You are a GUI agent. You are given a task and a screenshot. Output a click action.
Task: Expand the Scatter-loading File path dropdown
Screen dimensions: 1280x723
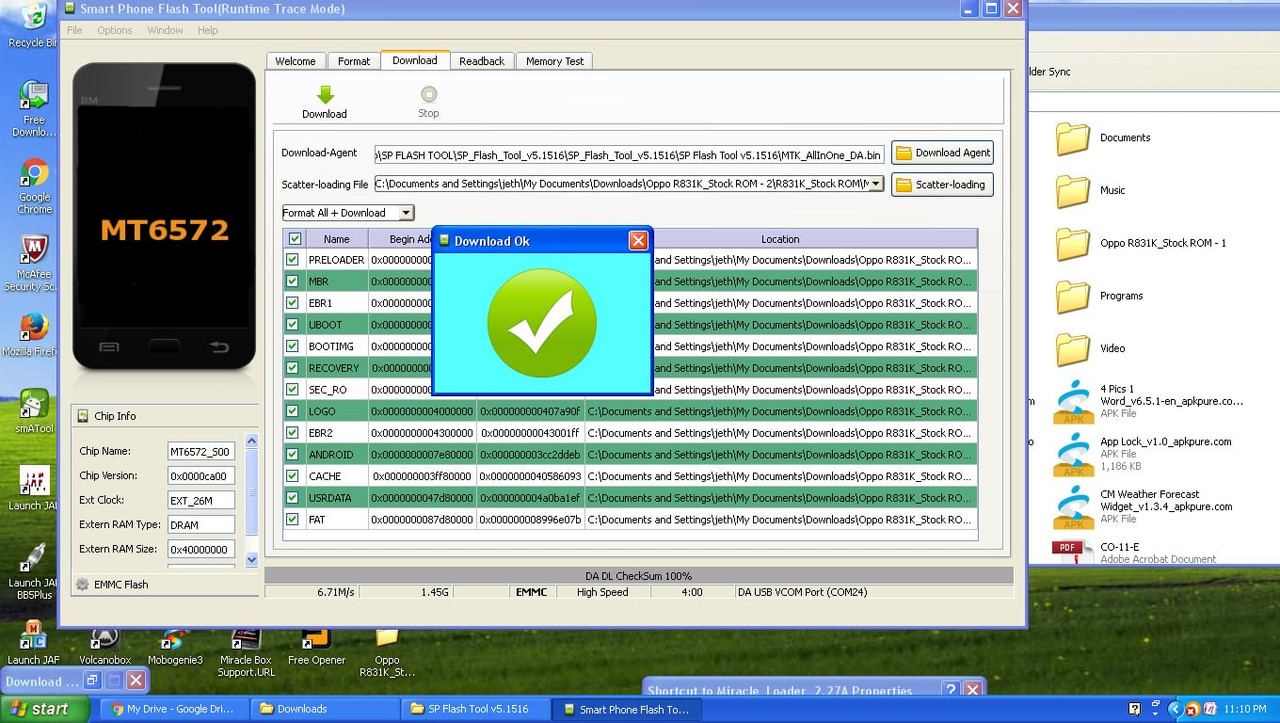tap(877, 184)
